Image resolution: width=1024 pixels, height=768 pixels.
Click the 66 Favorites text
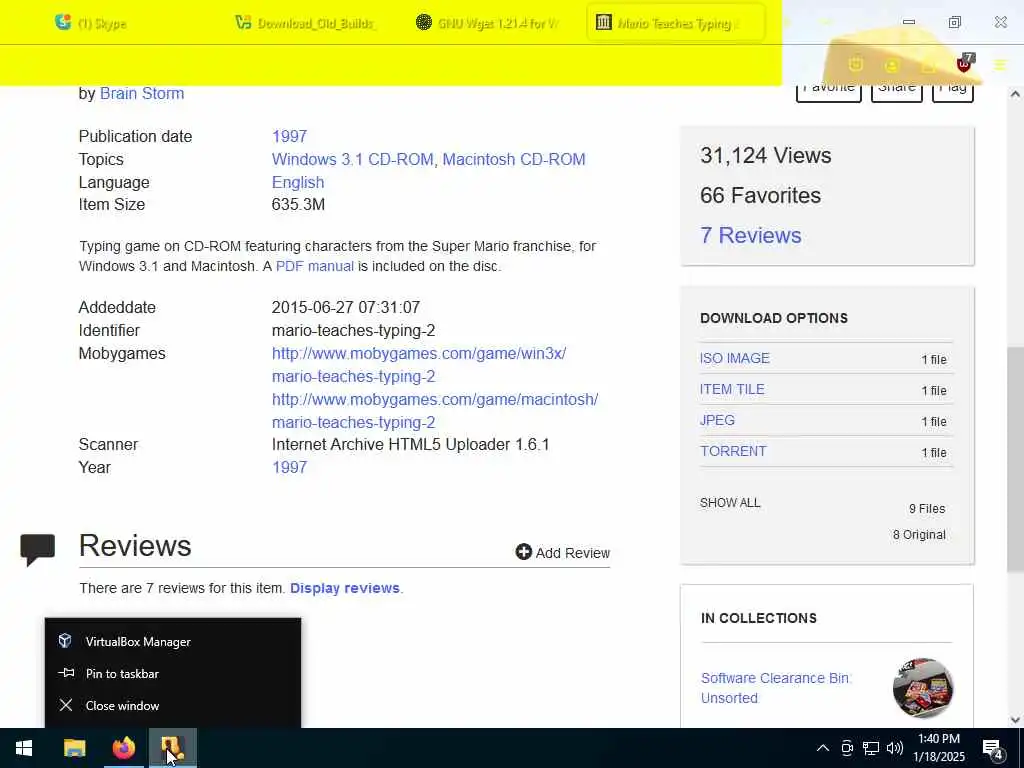[760, 195]
